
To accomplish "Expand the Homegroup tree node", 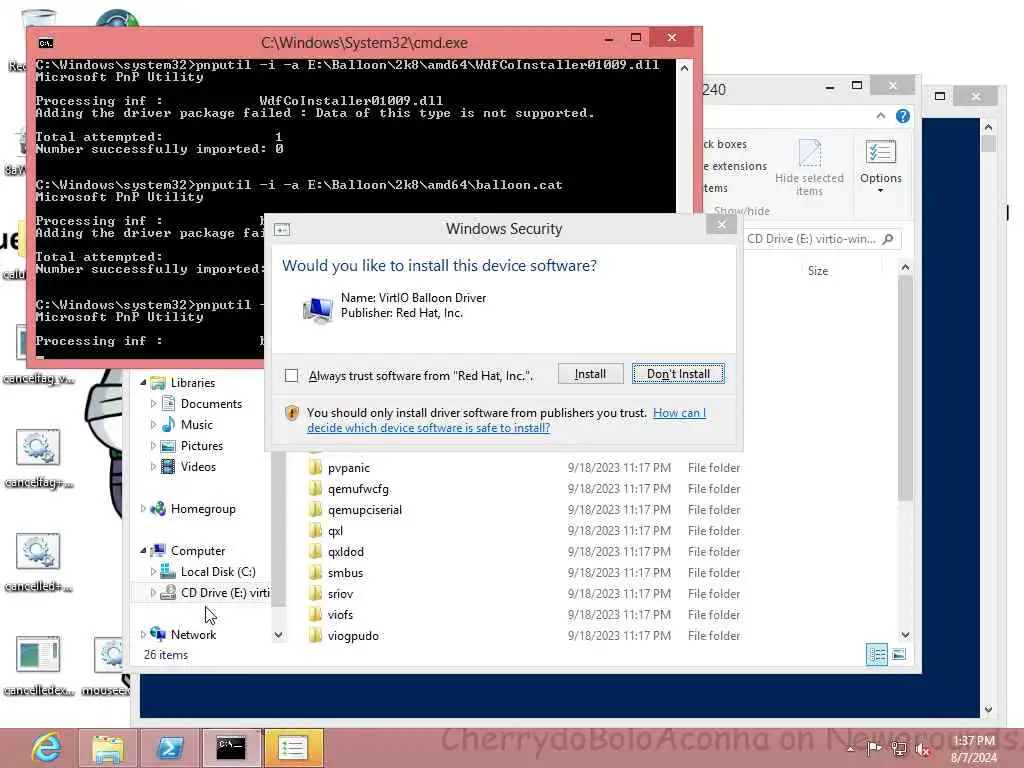I will point(143,508).
